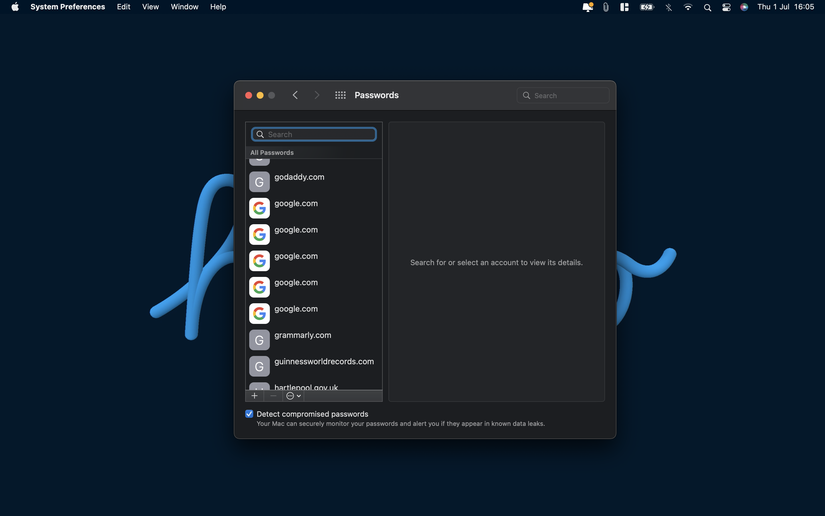Close the Passwords window
Viewport: 825px width, 516px height.
pos(248,95)
